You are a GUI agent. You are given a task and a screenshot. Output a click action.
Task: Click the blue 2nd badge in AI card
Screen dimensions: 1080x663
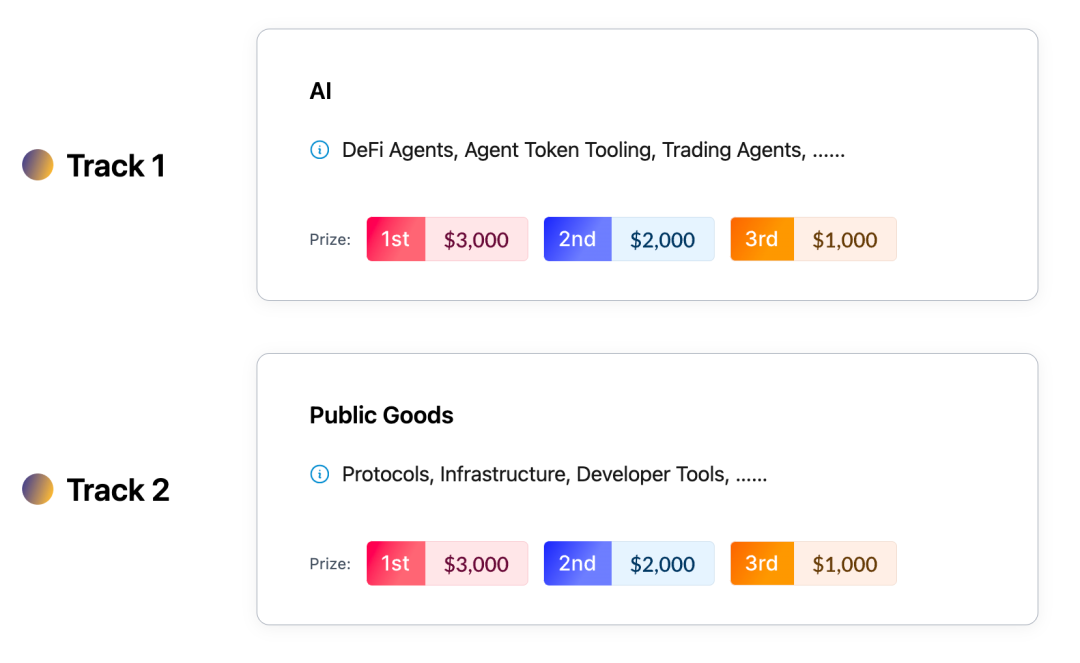click(577, 240)
